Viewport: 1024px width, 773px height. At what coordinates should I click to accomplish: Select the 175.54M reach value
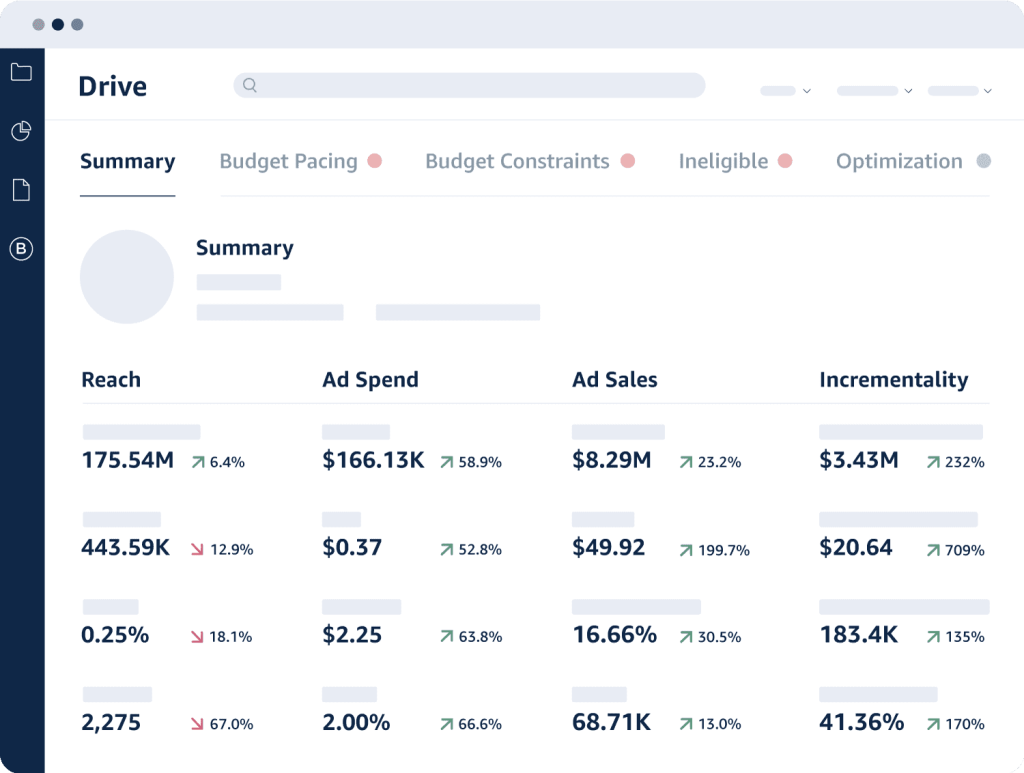point(128,460)
